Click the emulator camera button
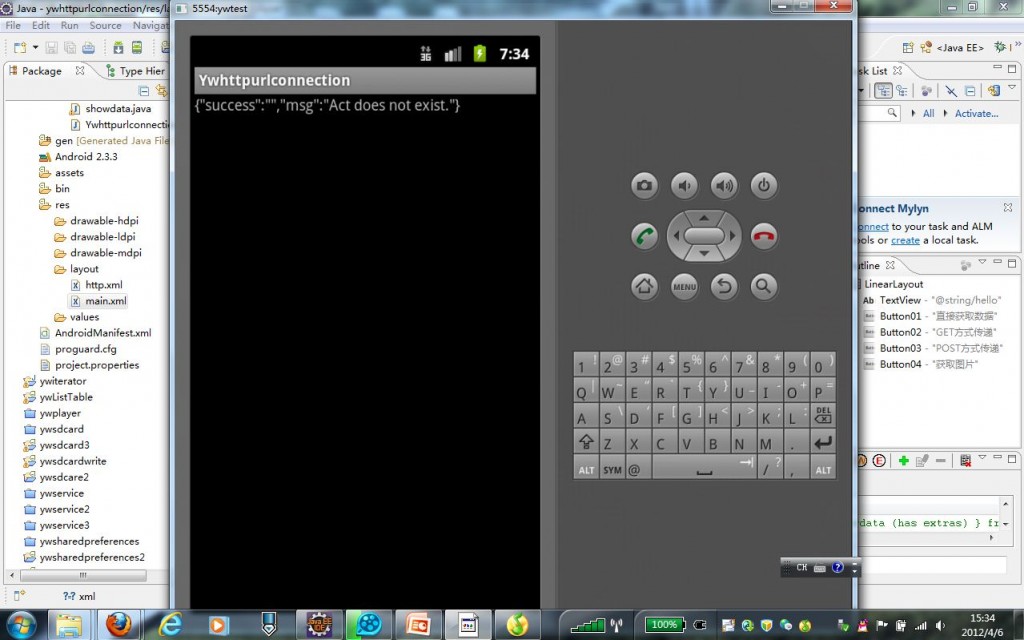Viewport: 1024px width, 640px height. point(644,185)
